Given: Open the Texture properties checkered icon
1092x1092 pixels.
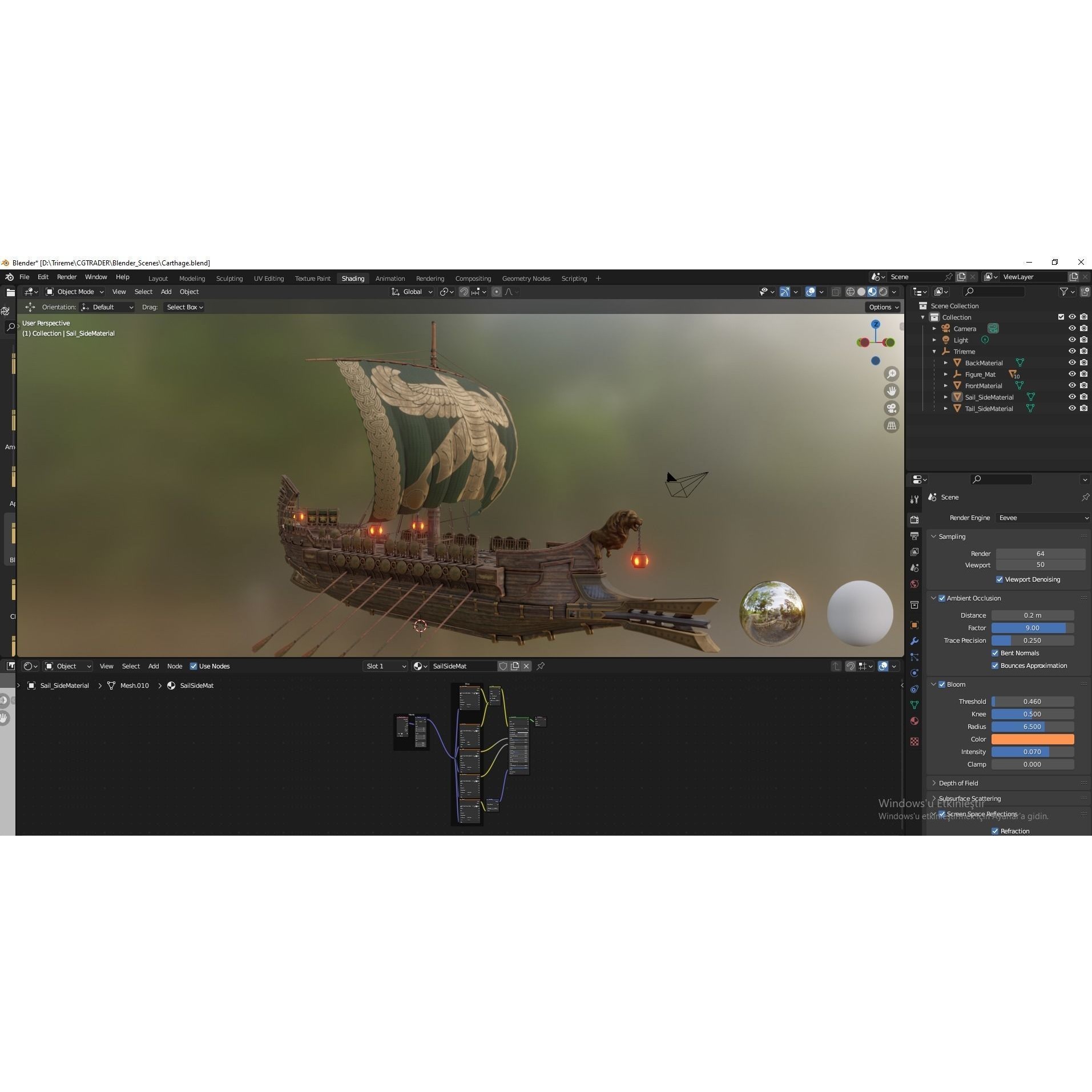Looking at the screenshot, I should tap(914, 741).
